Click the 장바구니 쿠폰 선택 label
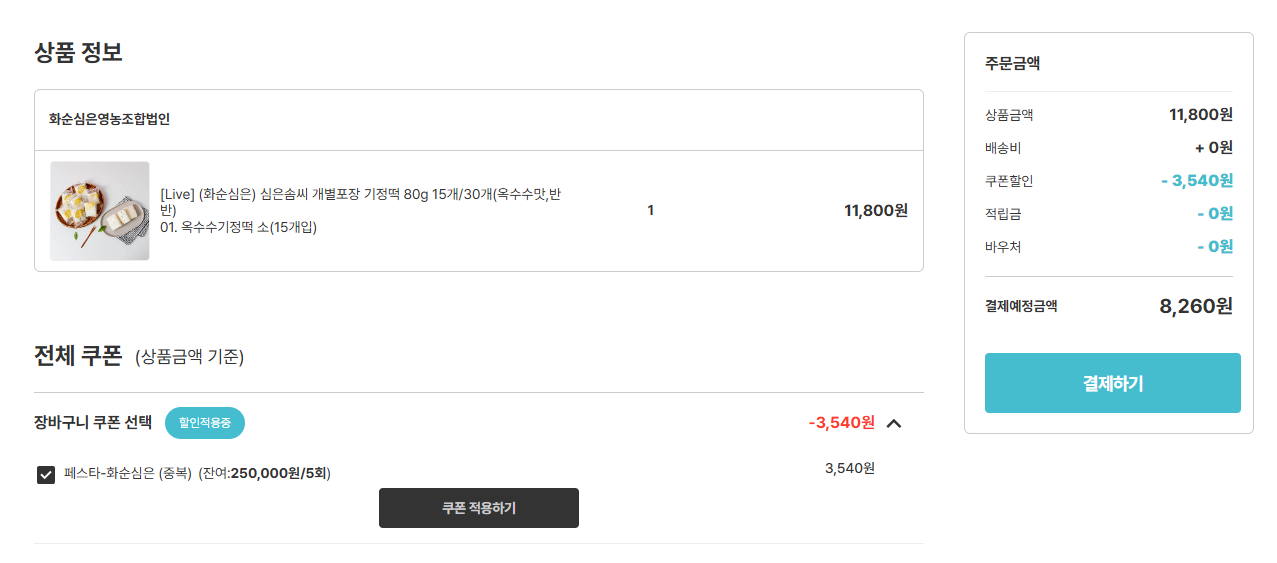 click(x=93, y=422)
